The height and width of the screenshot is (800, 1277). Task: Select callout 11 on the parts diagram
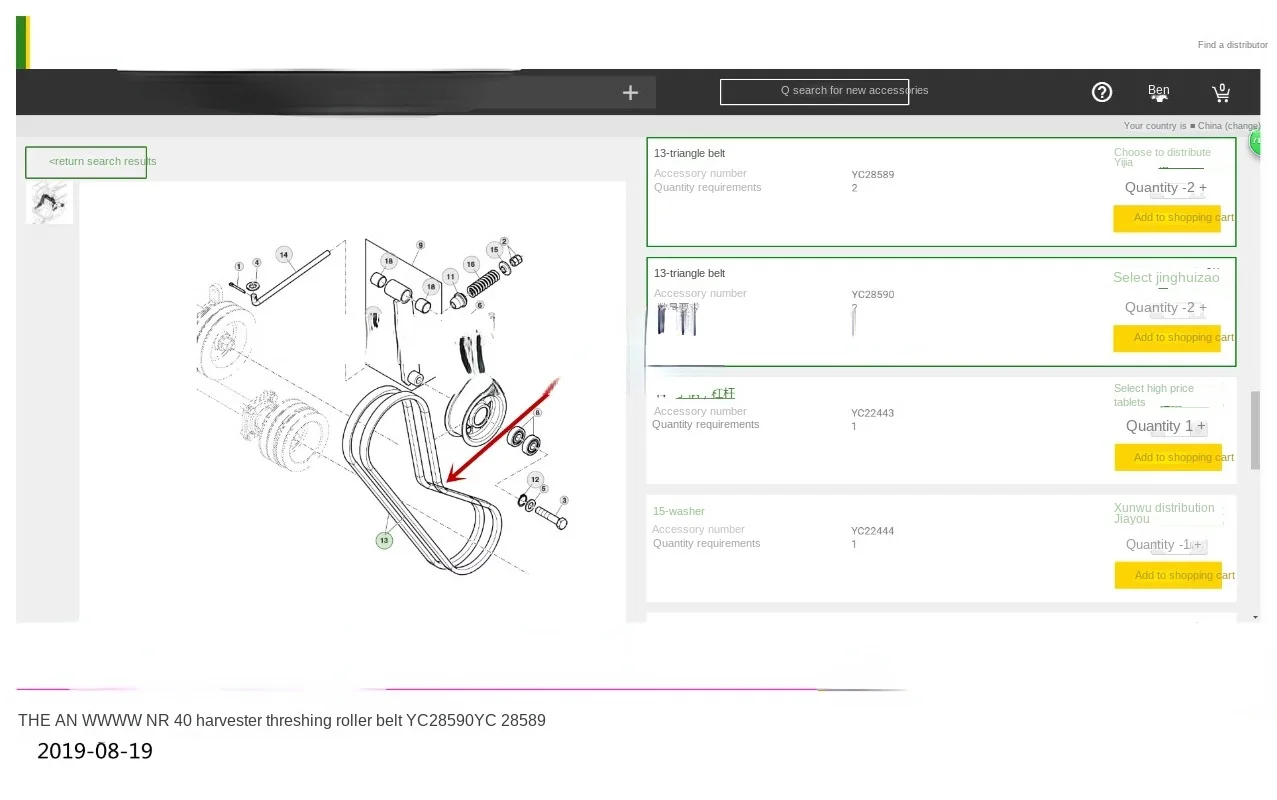tap(451, 277)
